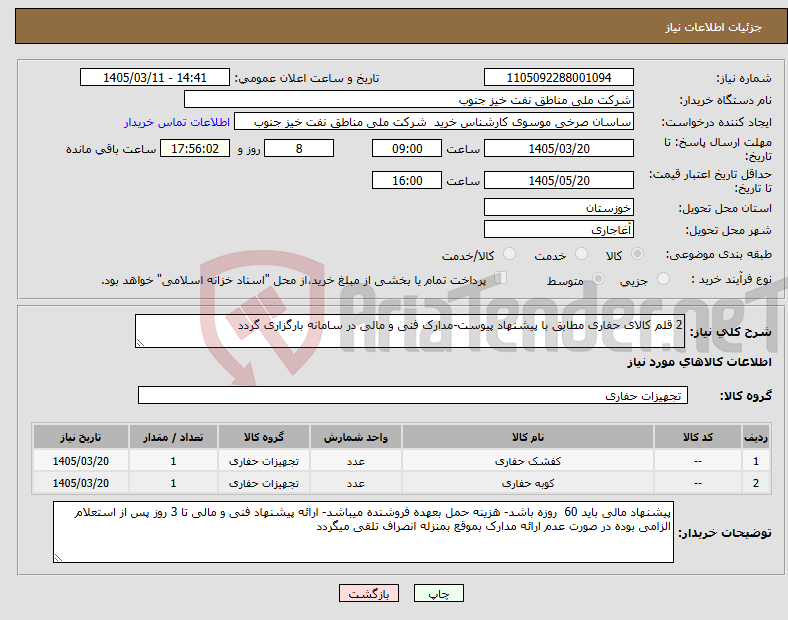
Task: Click the کد کالا column header
Action: tap(698, 437)
